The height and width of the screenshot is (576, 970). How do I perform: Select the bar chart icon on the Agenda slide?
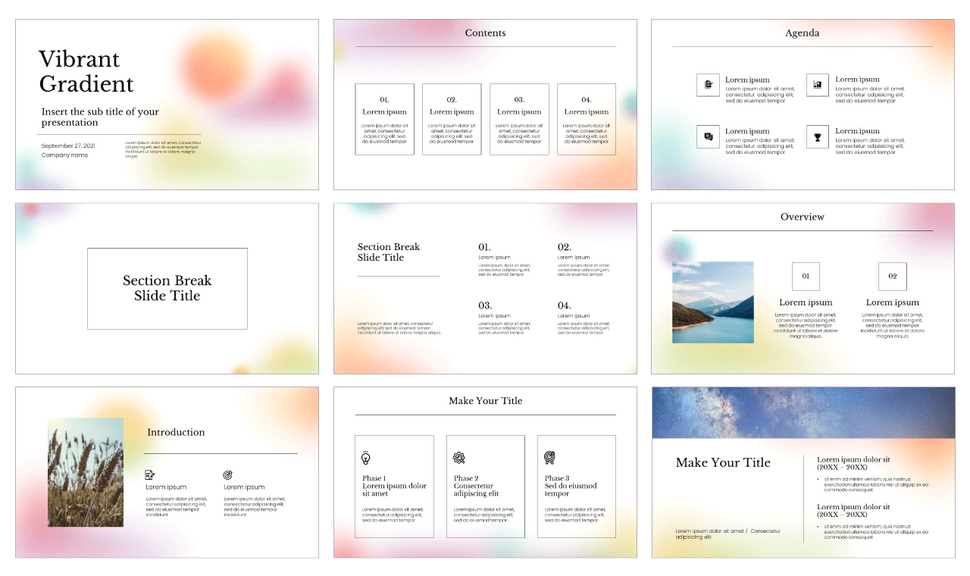coord(817,85)
